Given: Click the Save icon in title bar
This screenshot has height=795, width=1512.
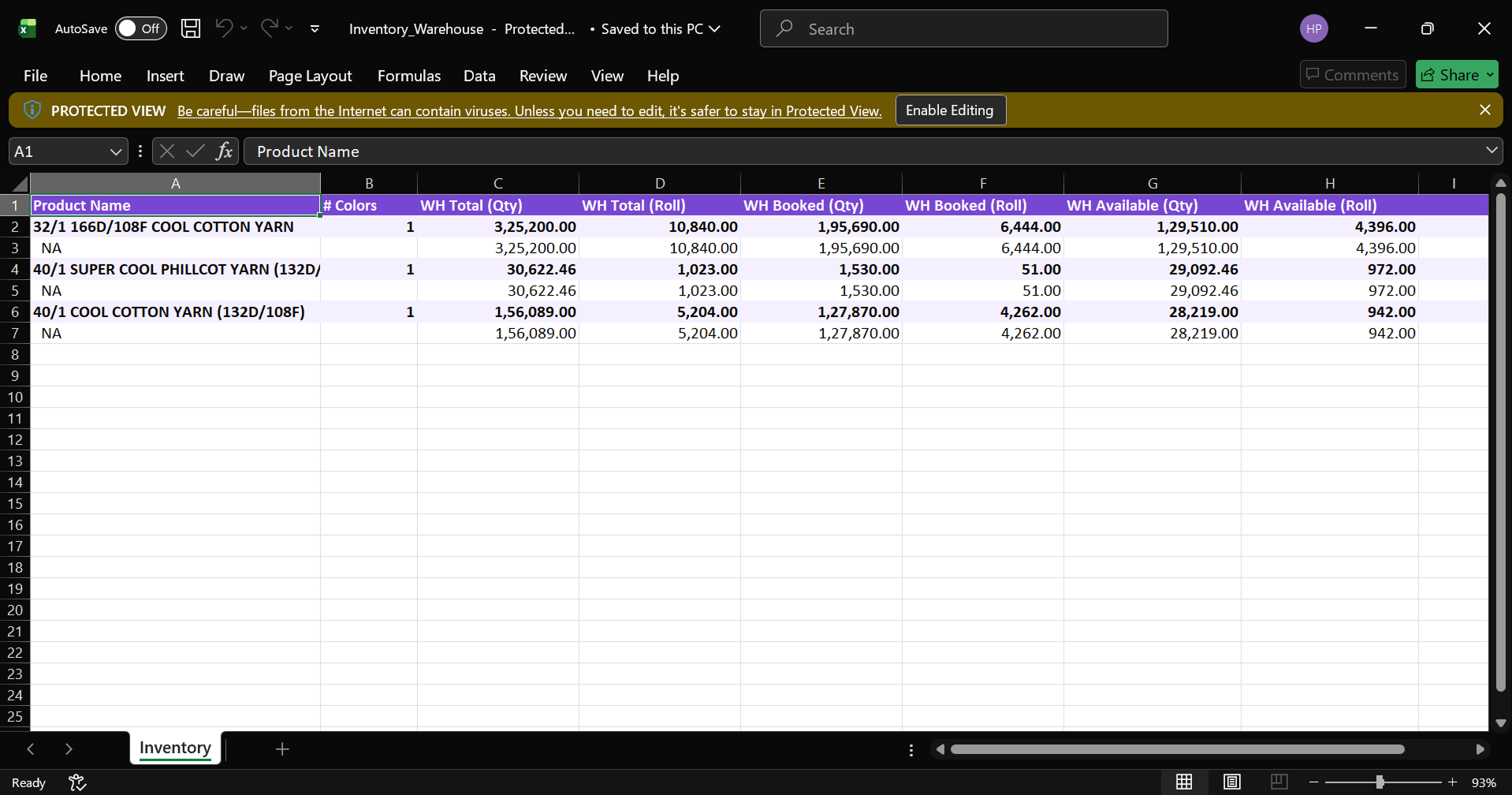Looking at the screenshot, I should click(x=190, y=28).
